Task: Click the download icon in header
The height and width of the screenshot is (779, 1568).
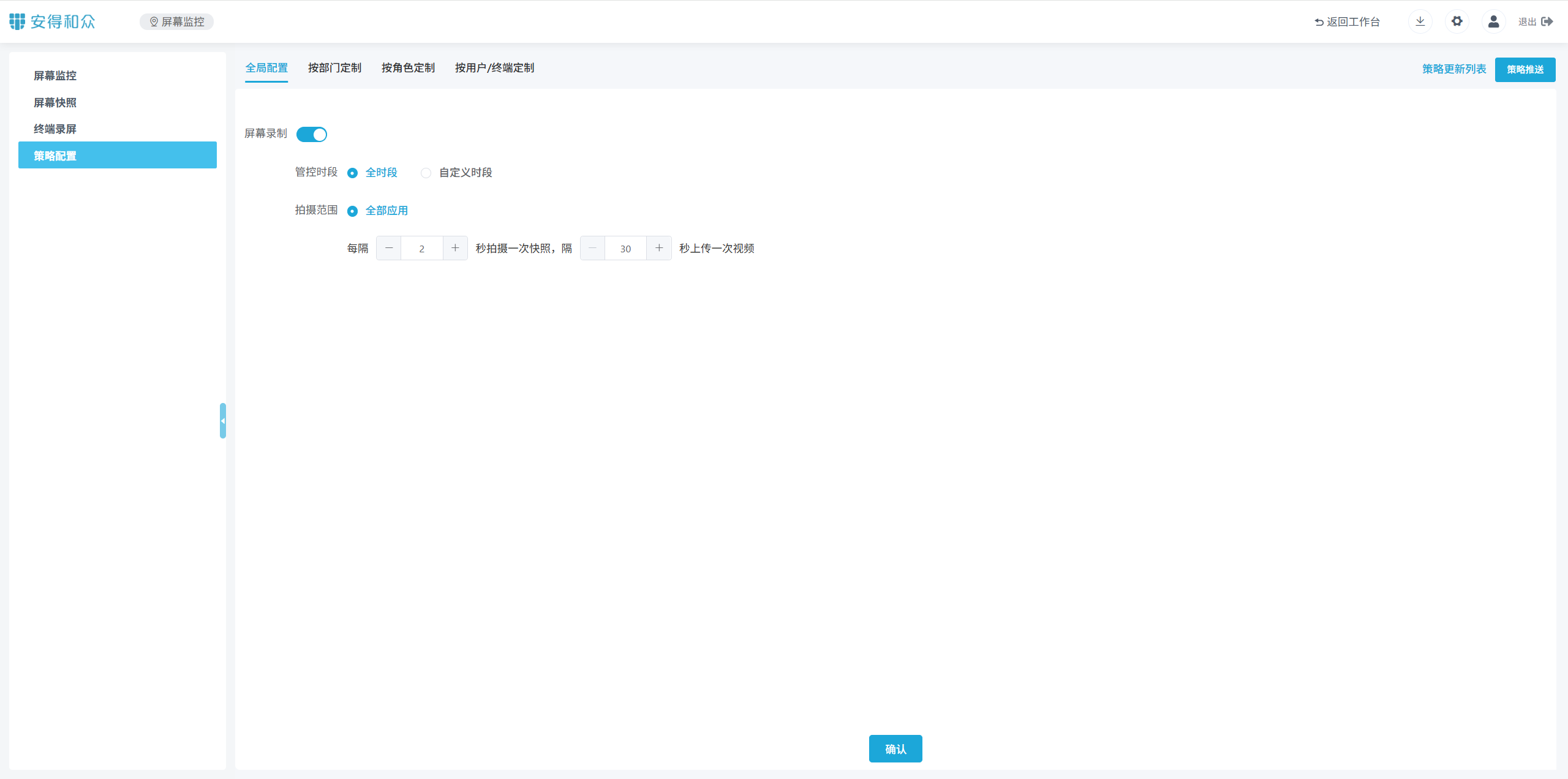Action: (x=1420, y=21)
